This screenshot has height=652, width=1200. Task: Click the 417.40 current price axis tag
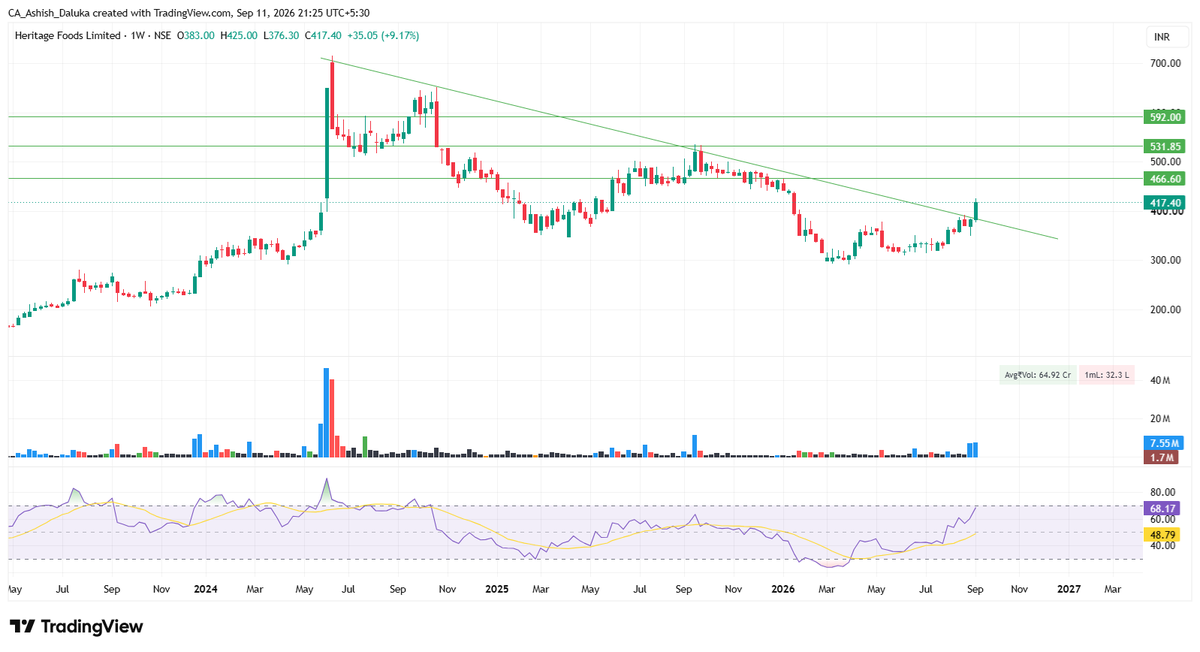coord(1162,202)
